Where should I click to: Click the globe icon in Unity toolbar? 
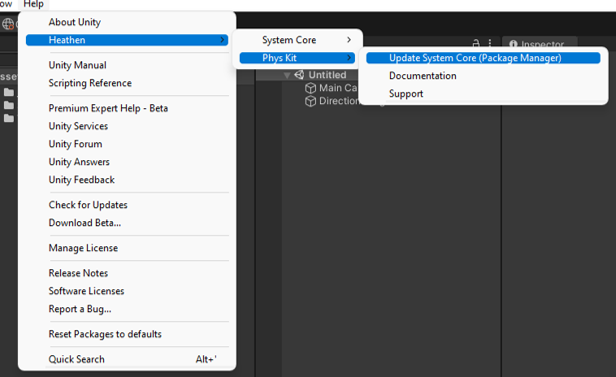pos(7,24)
